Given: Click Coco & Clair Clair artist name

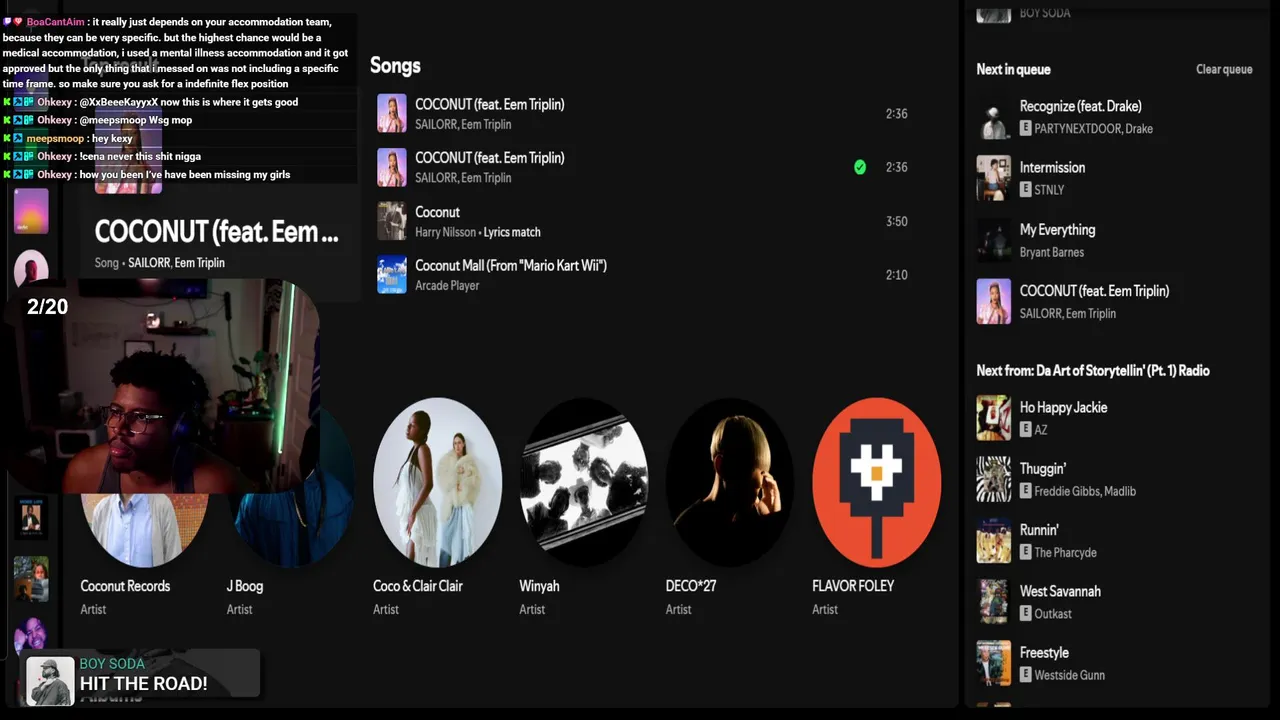Looking at the screenshot, I should [x=418, y=586].
